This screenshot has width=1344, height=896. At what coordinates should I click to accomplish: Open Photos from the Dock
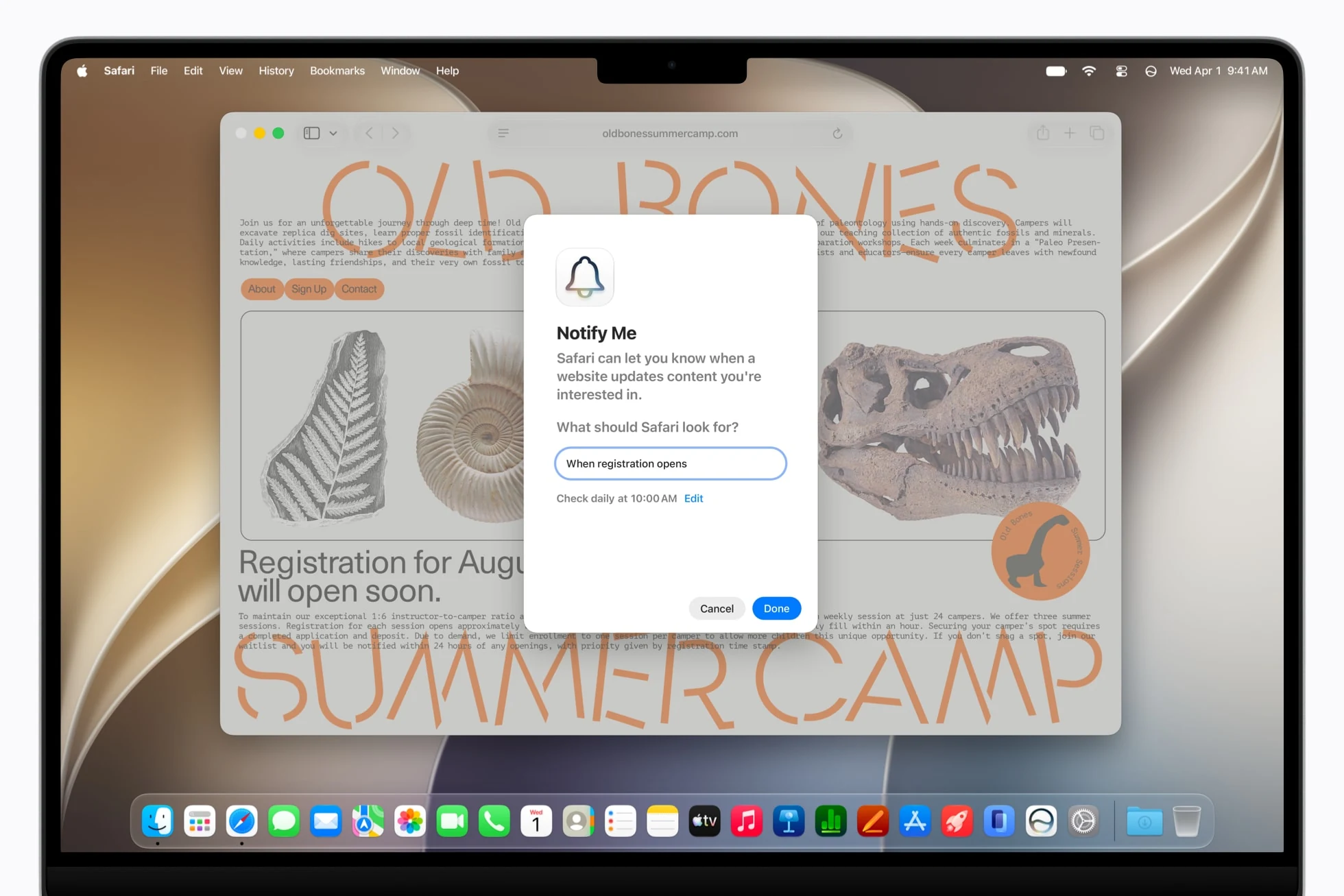[x=410, y=821]
